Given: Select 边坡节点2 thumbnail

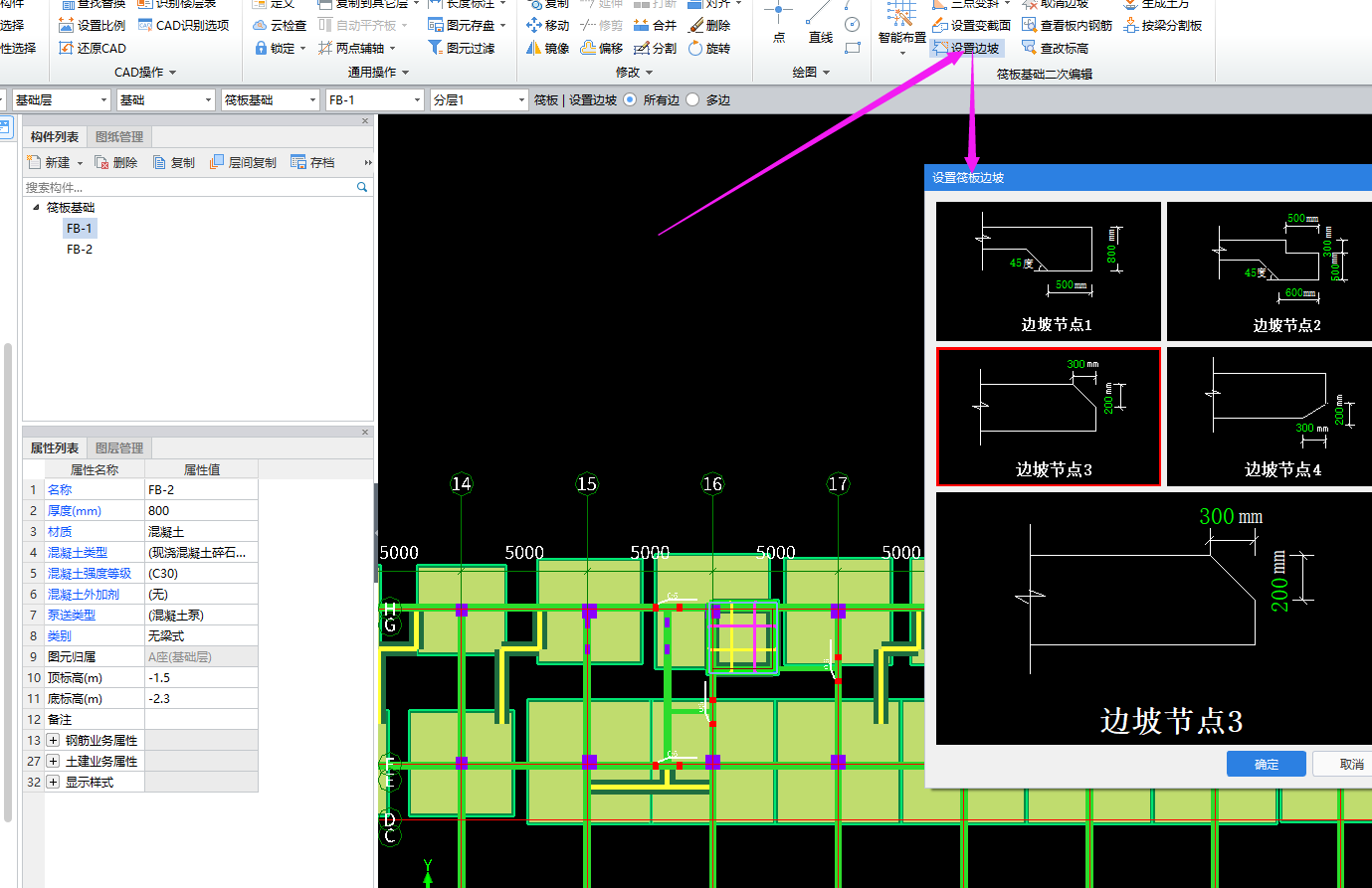Looking at the screenshot, I should pyautogui.click(x=1270, y=270).
